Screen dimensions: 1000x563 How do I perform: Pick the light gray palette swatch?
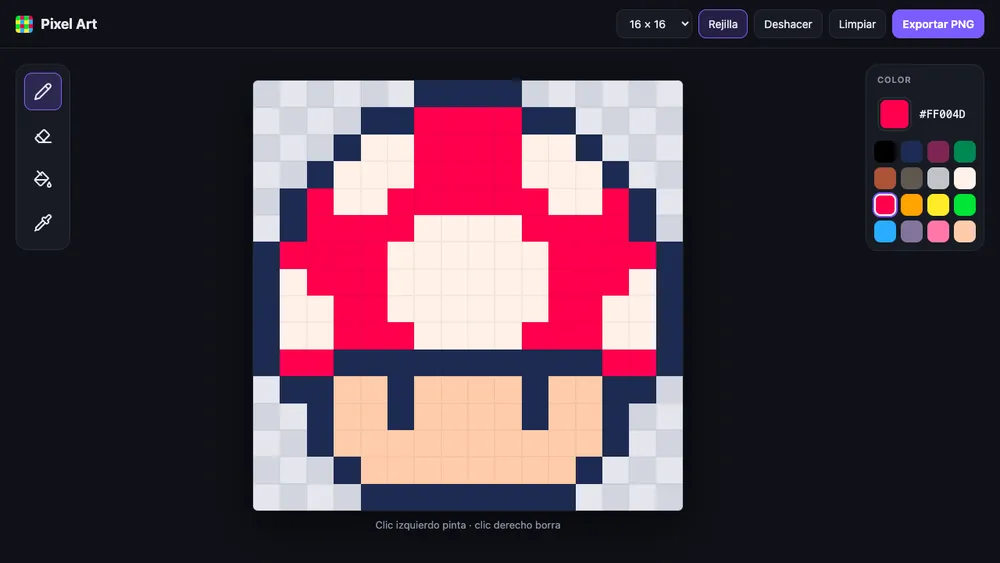[x=938, y=179]
